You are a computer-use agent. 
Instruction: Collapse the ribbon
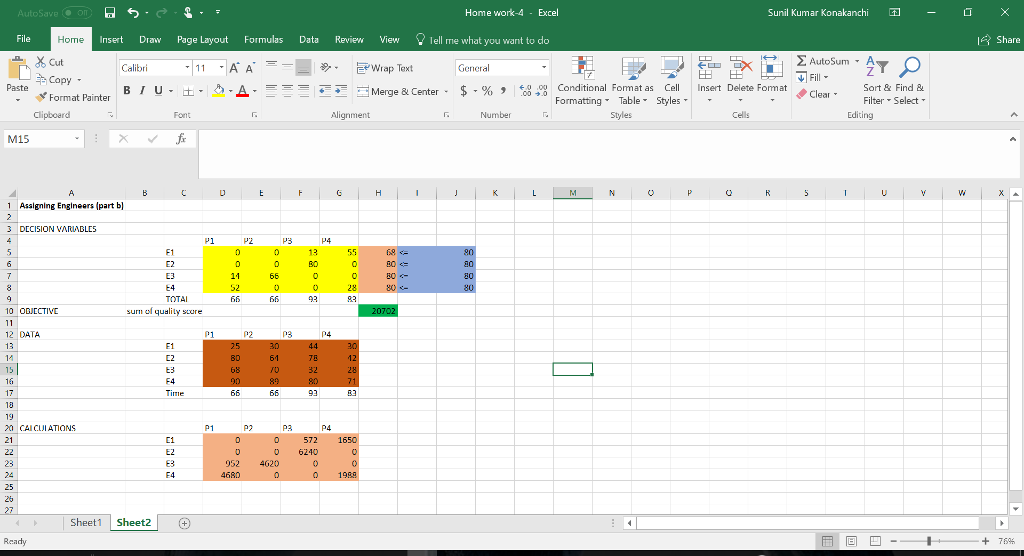click(x=1014, y=114)
